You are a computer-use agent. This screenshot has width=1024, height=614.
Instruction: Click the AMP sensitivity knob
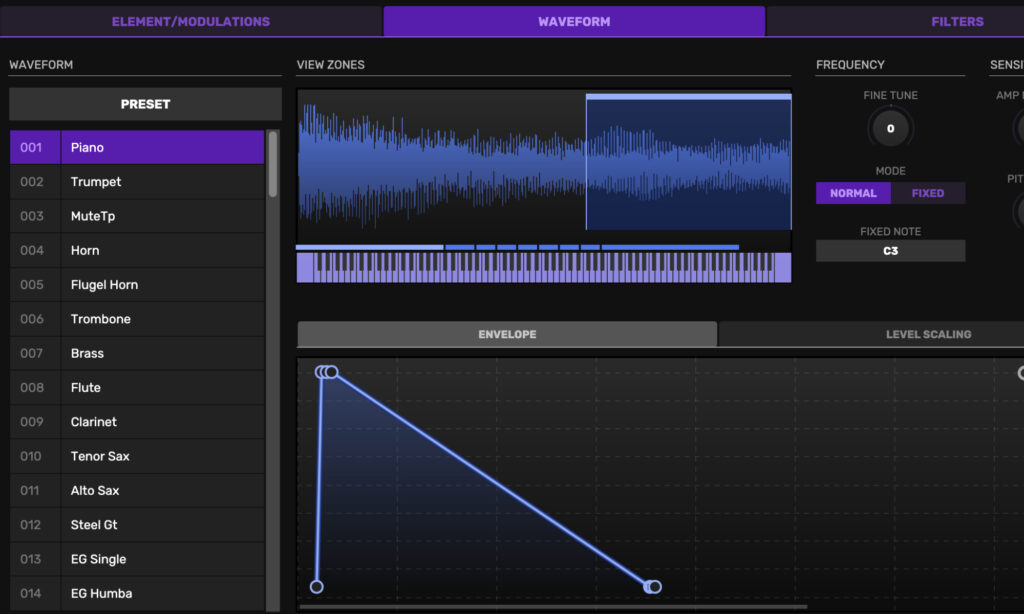pyautogui.click(x=1018, y=128)
